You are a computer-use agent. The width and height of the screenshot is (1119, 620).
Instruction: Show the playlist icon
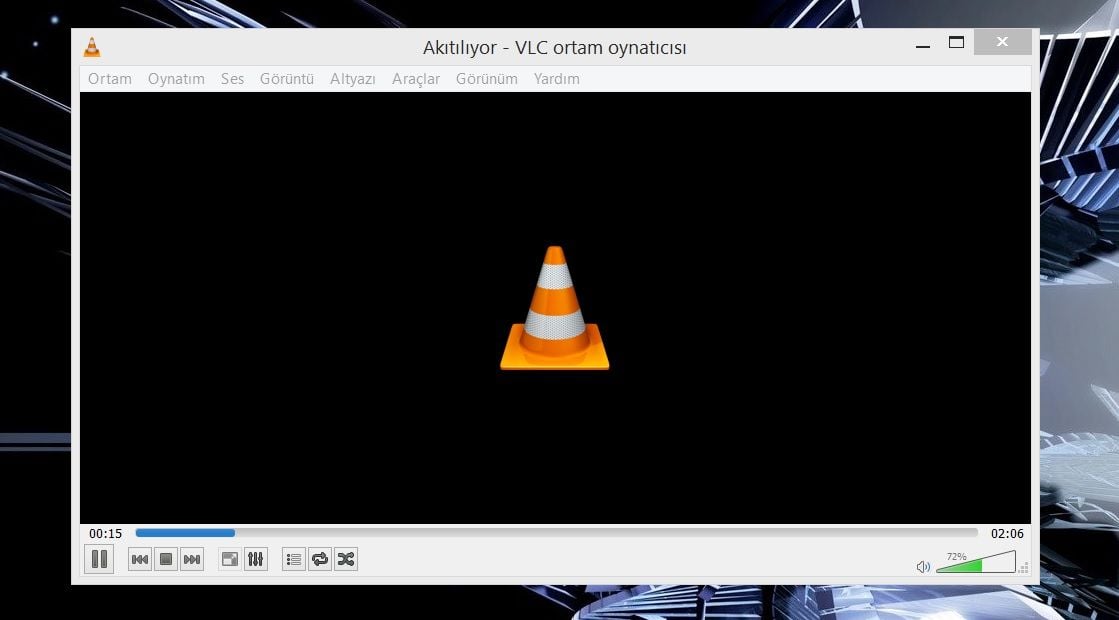293,559
